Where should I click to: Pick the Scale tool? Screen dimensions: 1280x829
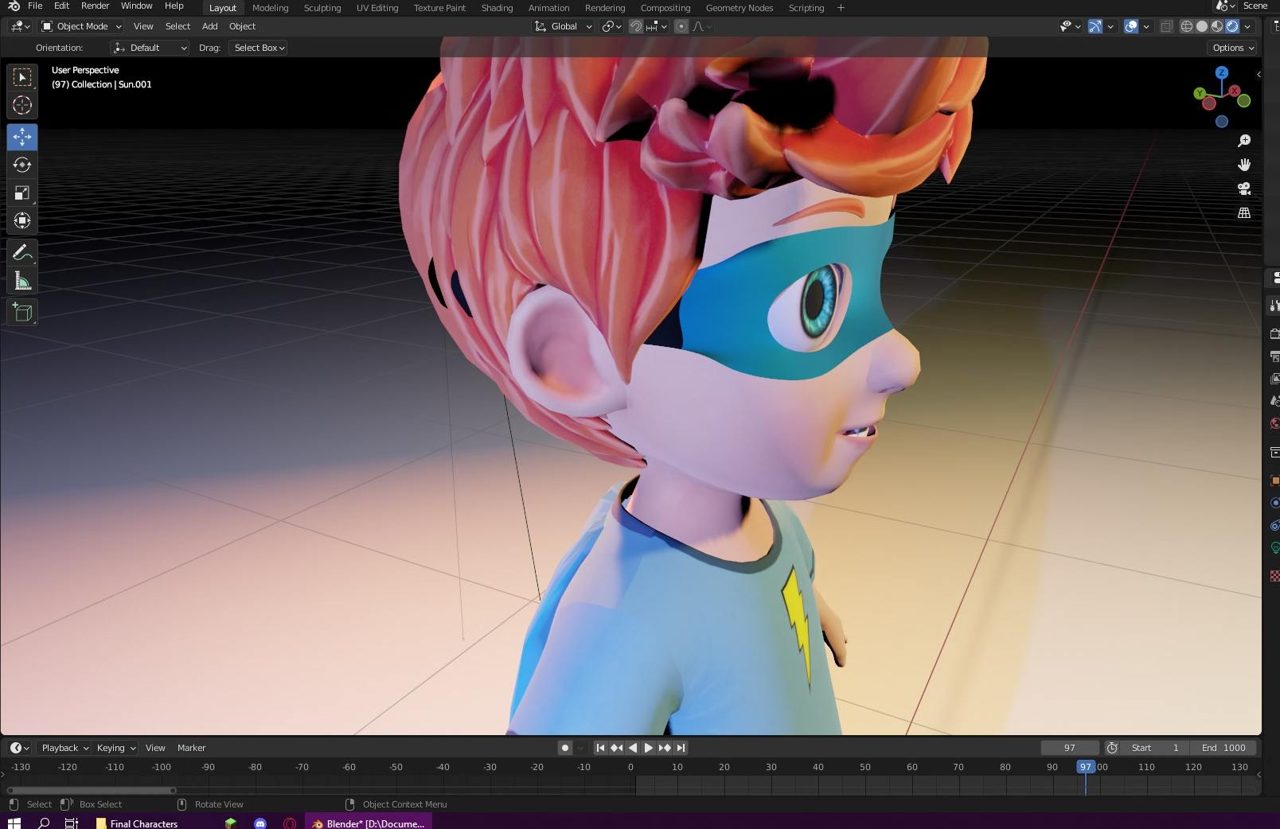coord(22,193)
